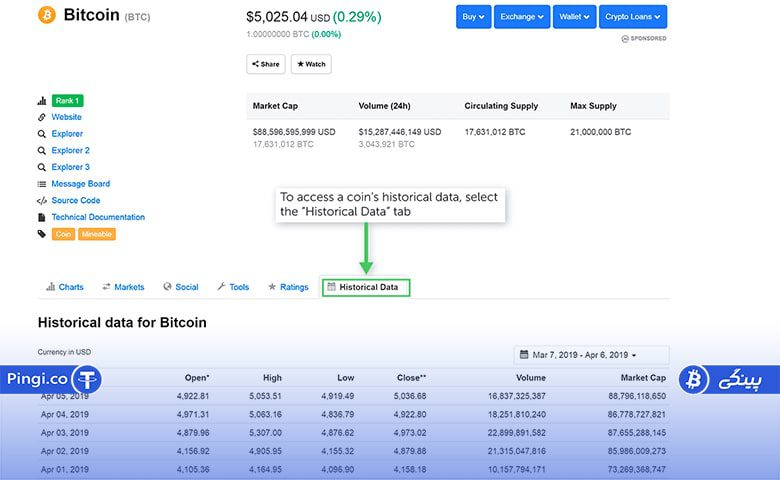The width and height of the screenshot is (780, 480).
Task: Click the calendar icon in date range picker
Action: pos(524,355)
